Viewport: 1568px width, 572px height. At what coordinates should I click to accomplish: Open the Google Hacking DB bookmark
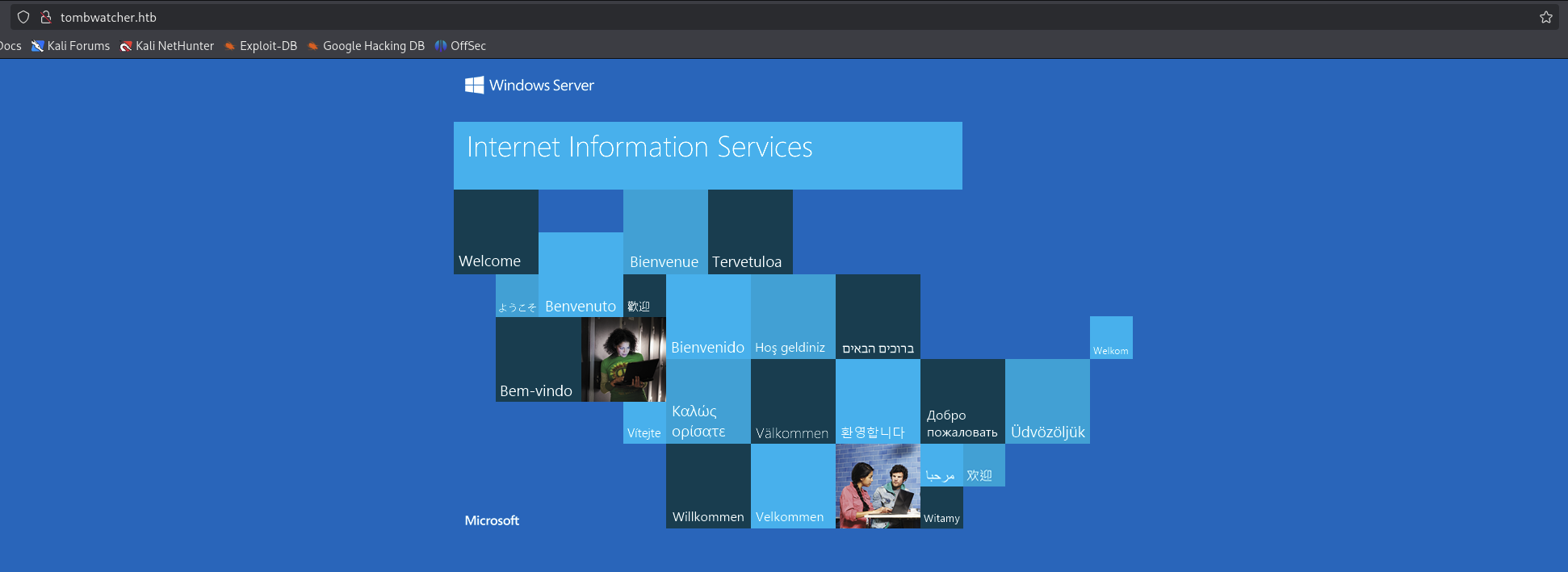click(x=366, y=46)
